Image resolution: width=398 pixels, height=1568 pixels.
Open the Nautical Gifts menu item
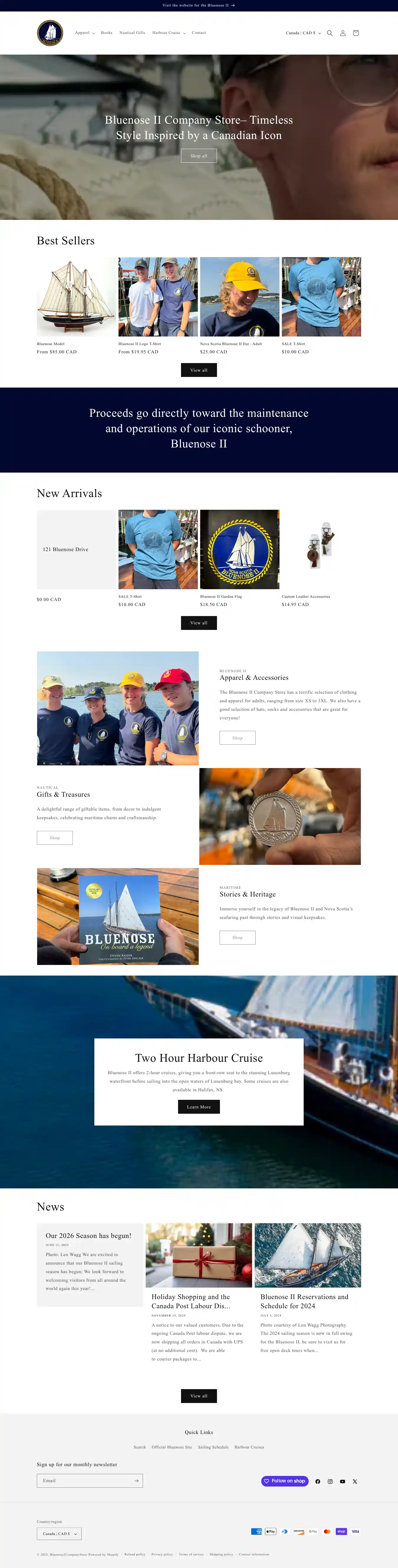(x=132, y=33)
